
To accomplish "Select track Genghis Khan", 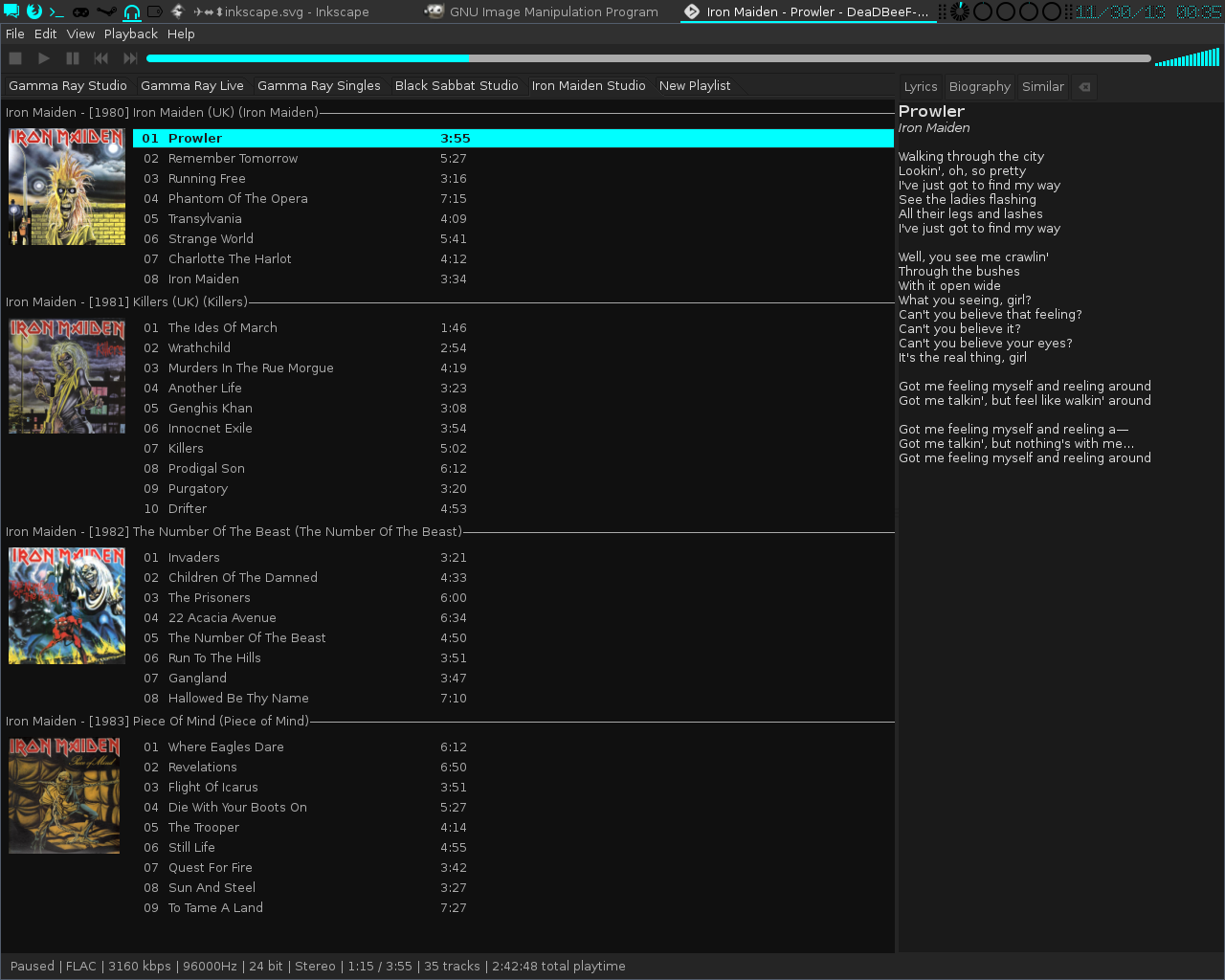I will (513, 408).
